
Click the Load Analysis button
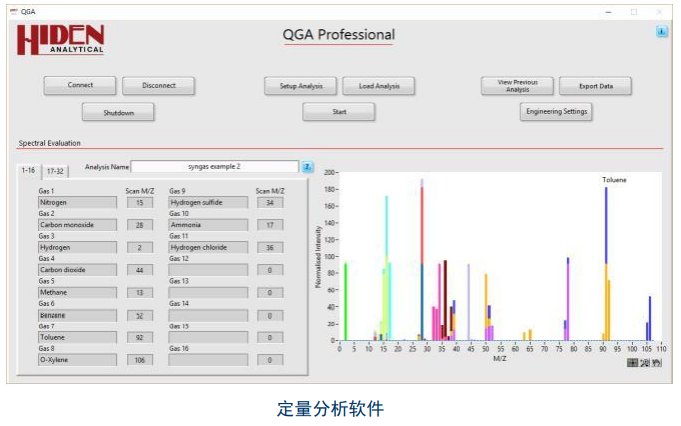pyautogui.click(x=379, y=86)
